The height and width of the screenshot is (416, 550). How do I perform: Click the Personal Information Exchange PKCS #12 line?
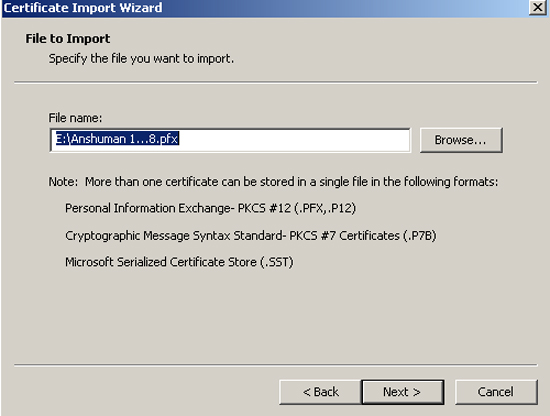(x=210, y=208)
